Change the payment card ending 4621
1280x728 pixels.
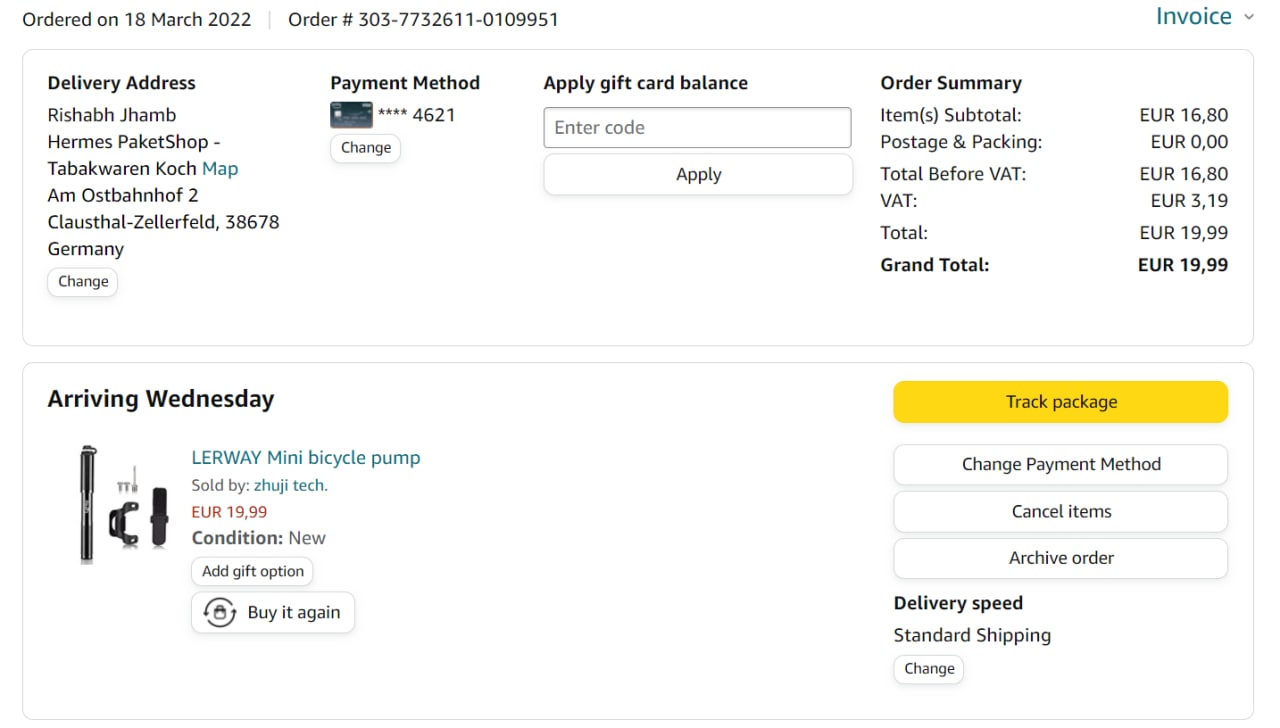(365, 148)
